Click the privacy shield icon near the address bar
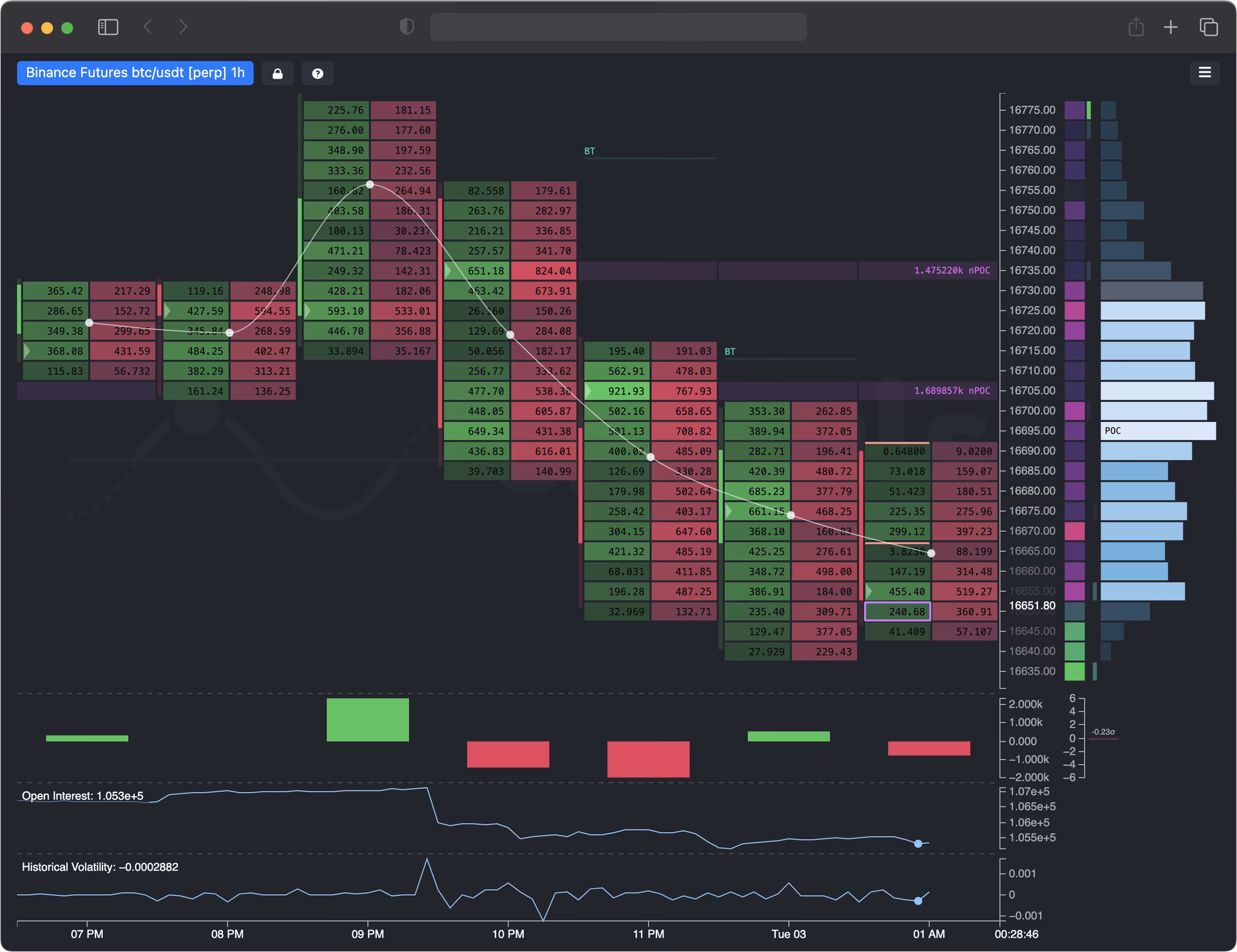1237x952 pixels. pyautogui.click(x=406, y=27)
